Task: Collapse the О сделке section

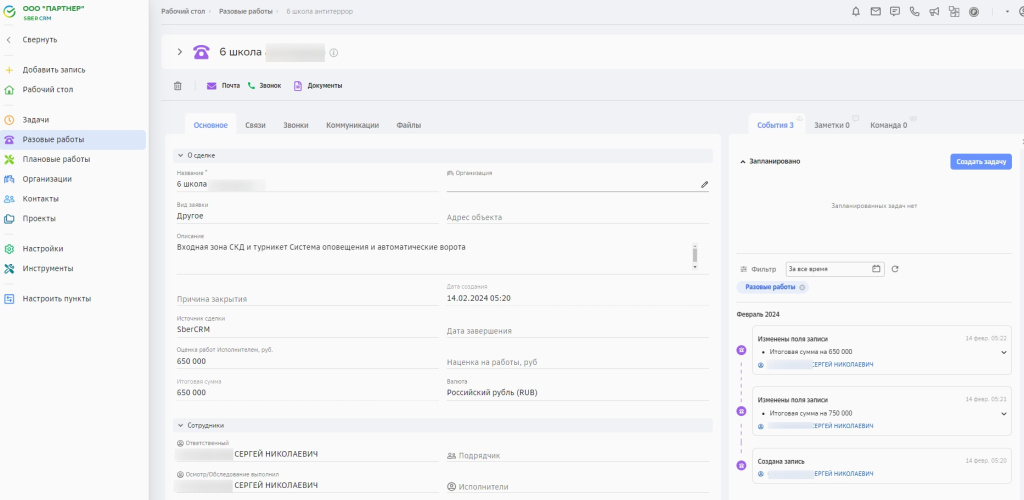Action: tap(180, 155)
